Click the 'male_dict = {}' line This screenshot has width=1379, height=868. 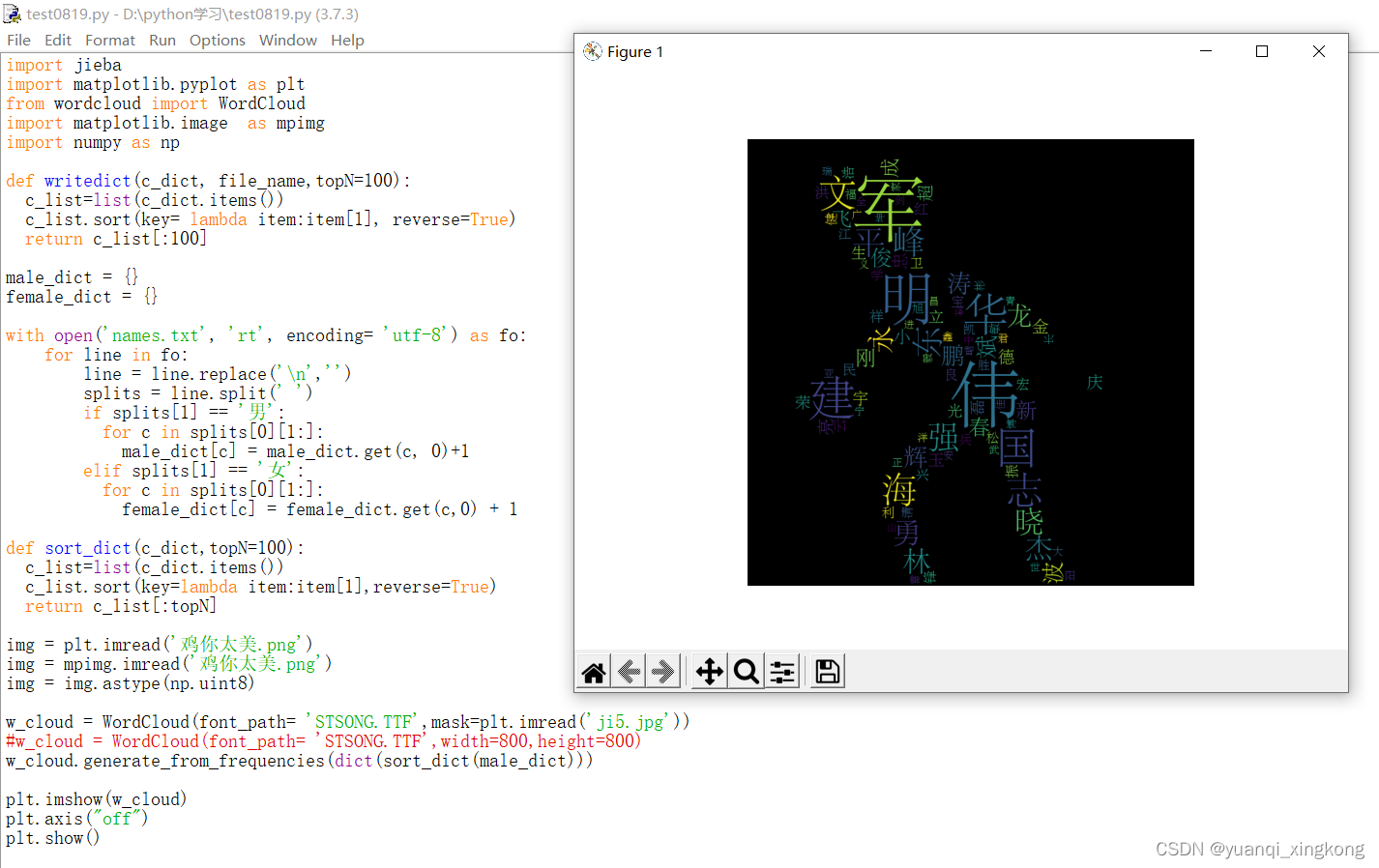pos(73,277)
